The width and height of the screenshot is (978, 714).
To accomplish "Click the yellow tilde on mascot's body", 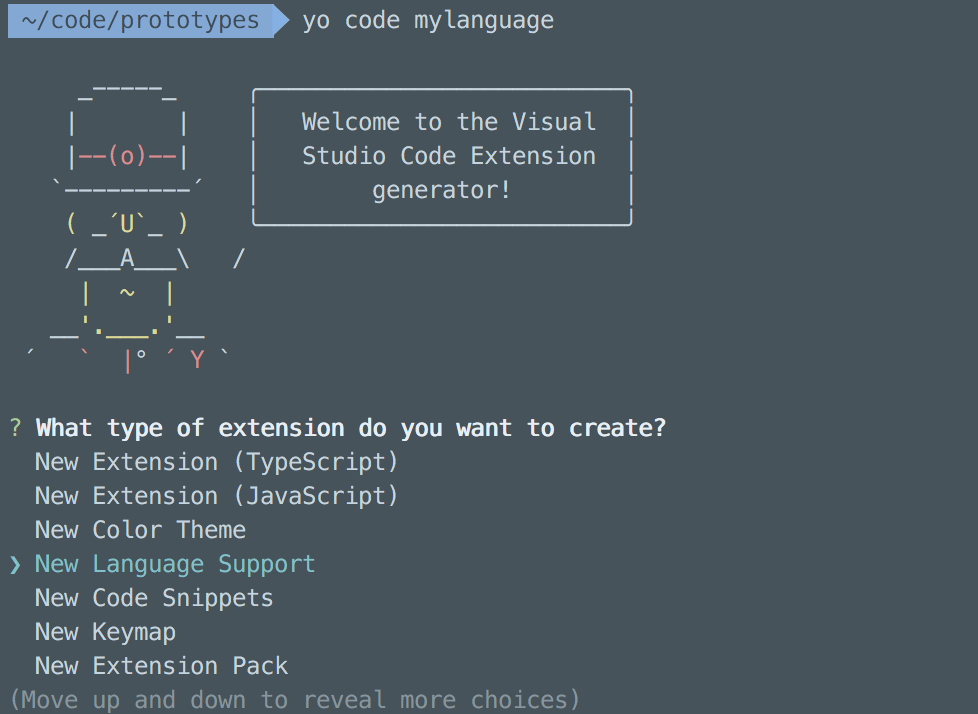I will coord(127,293).
